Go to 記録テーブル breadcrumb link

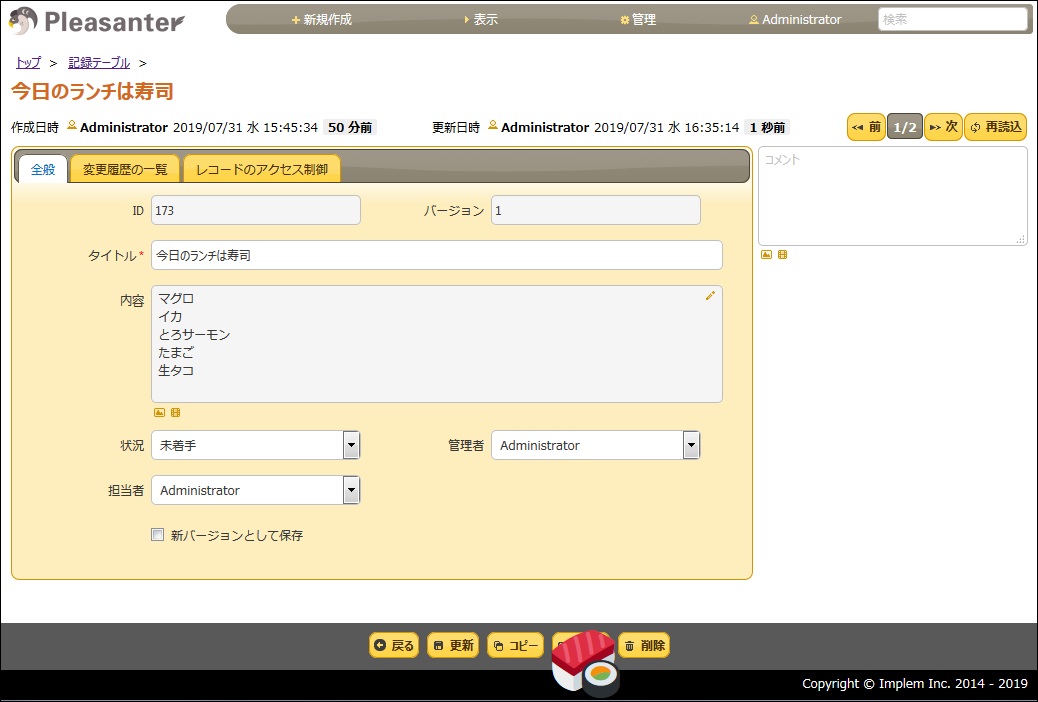(x=99, y=63)
